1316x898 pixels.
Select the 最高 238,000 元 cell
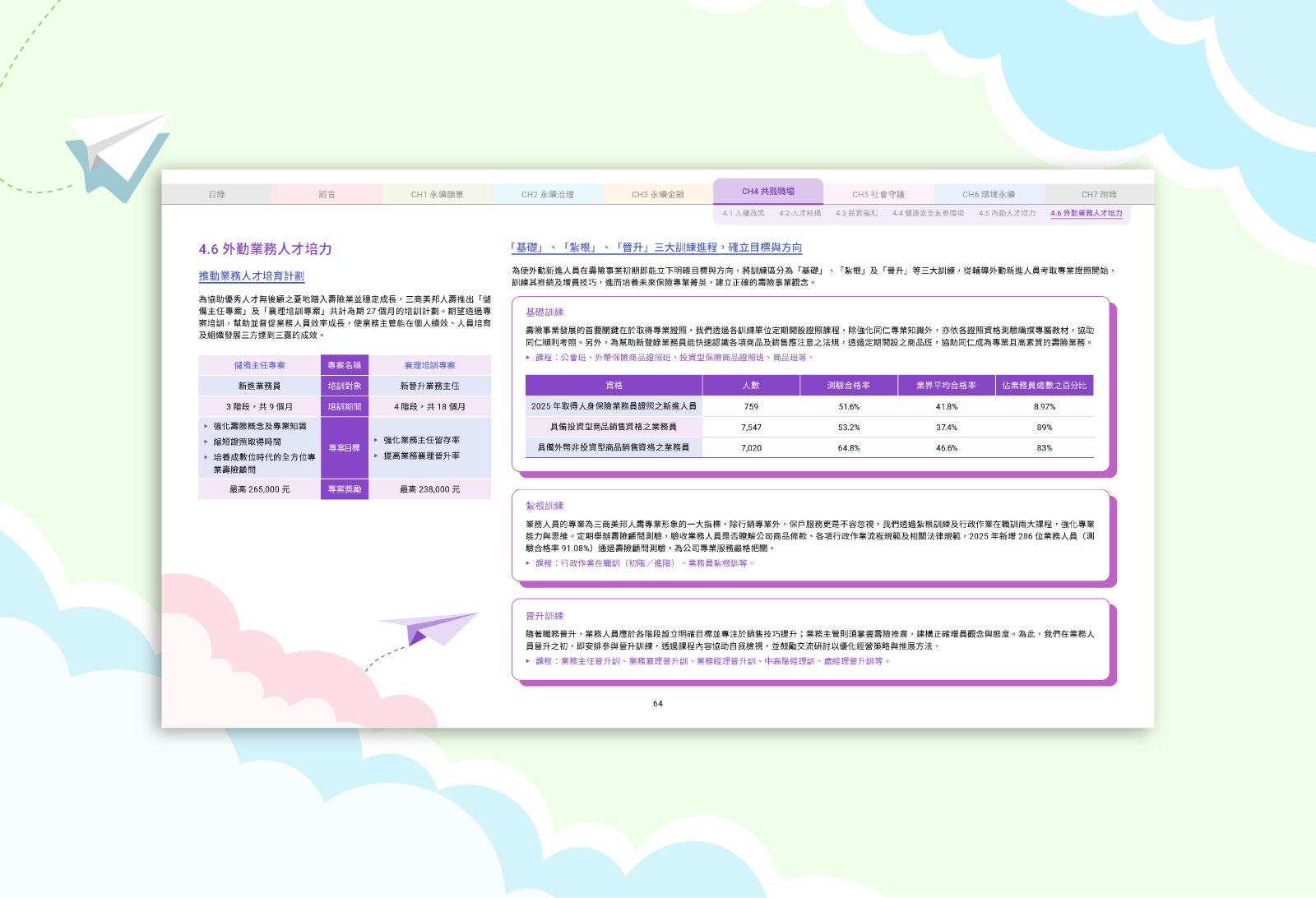(x=429, y=489)
